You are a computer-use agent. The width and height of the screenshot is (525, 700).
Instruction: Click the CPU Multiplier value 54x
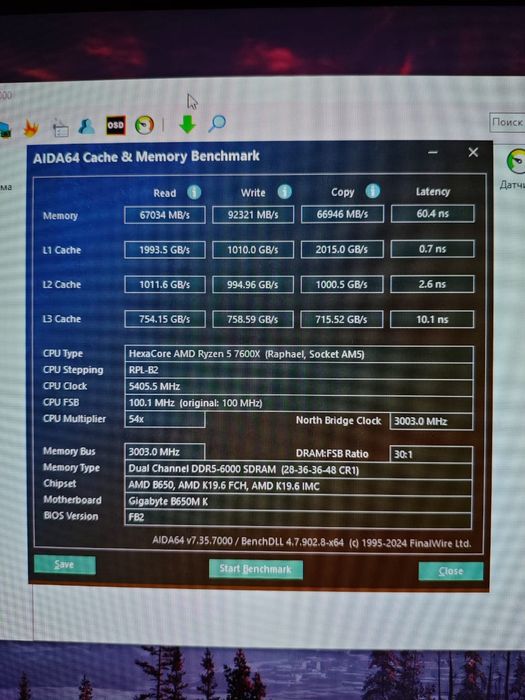pos(165,419)
